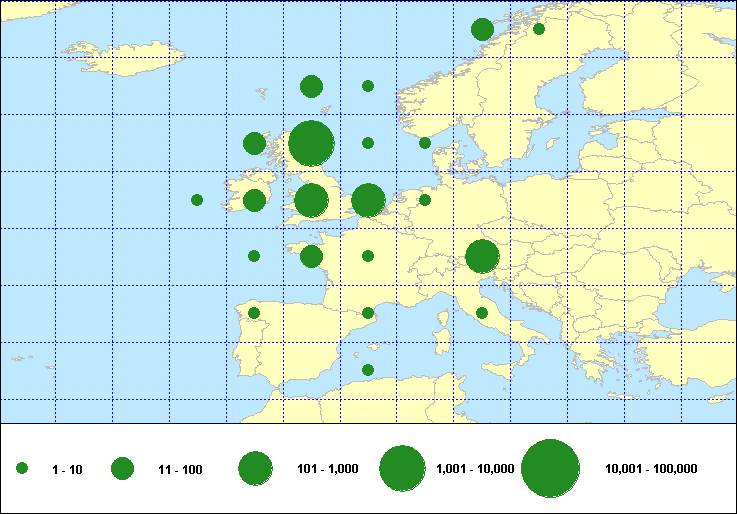
Task: Click the medium circle in northern Norway
Action: click(482, 29)
